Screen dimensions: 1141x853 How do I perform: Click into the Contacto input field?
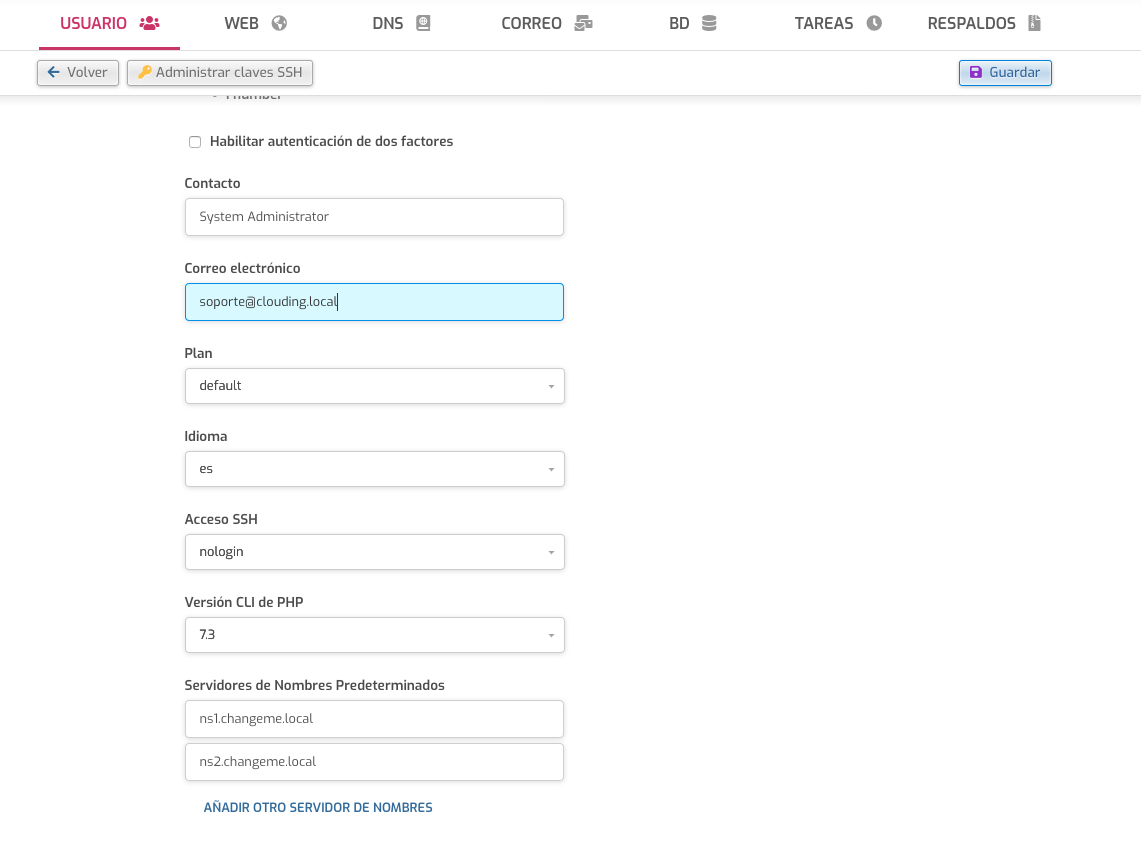pos(374,217)
